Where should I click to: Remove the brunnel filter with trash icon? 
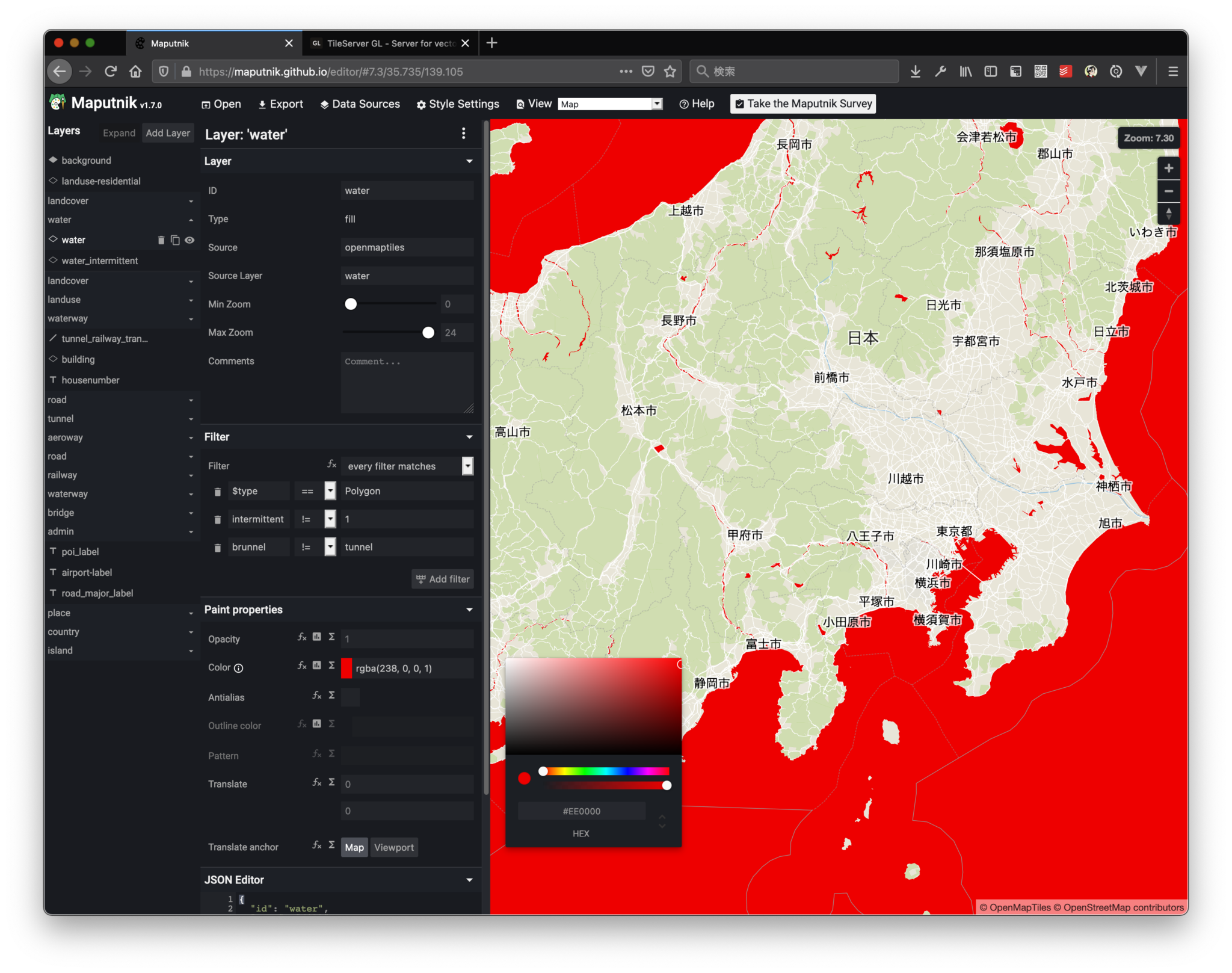point(217,547)
